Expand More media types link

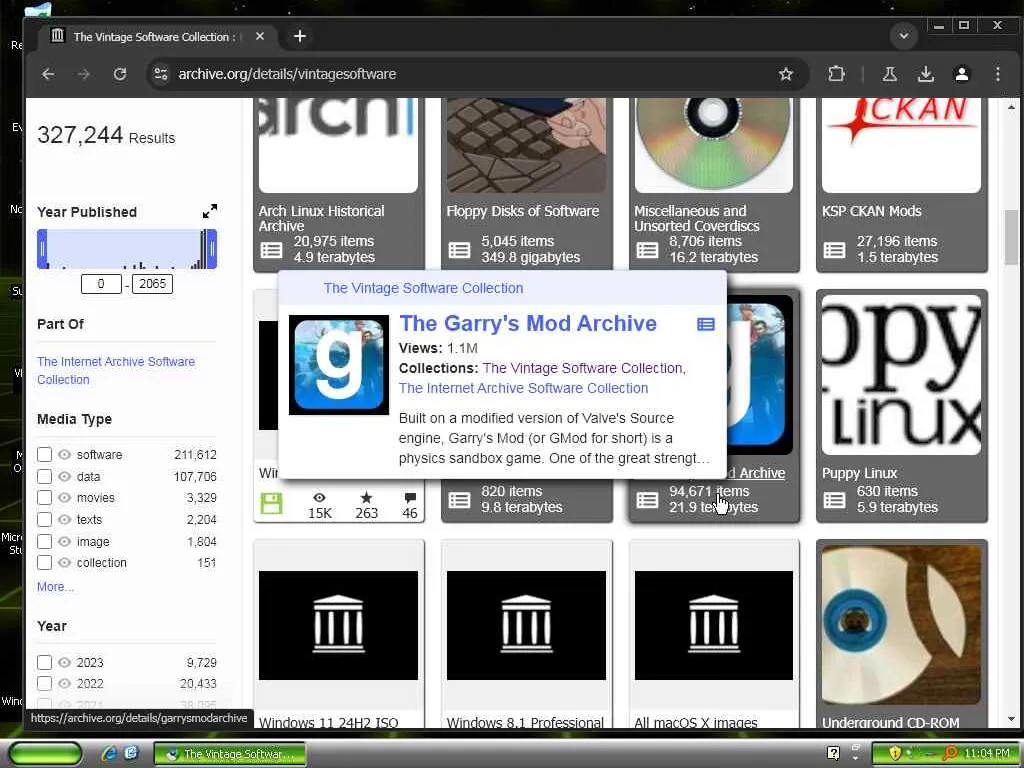55,586
